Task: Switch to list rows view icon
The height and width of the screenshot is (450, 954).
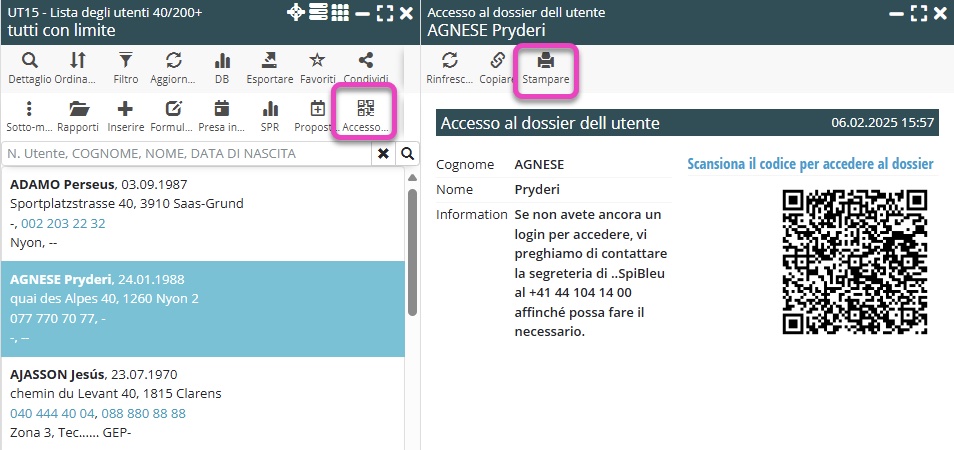Action: click(x=318, y=13)
